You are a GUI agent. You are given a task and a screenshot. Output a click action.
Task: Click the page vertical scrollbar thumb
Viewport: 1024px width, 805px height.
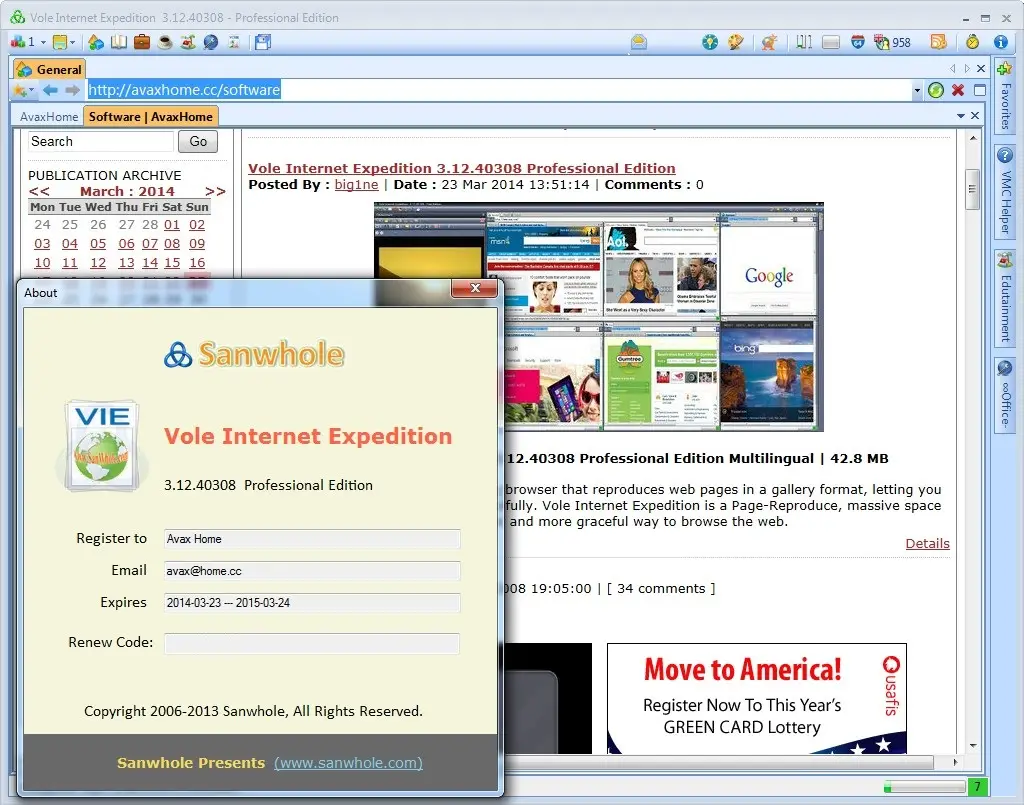973,189
